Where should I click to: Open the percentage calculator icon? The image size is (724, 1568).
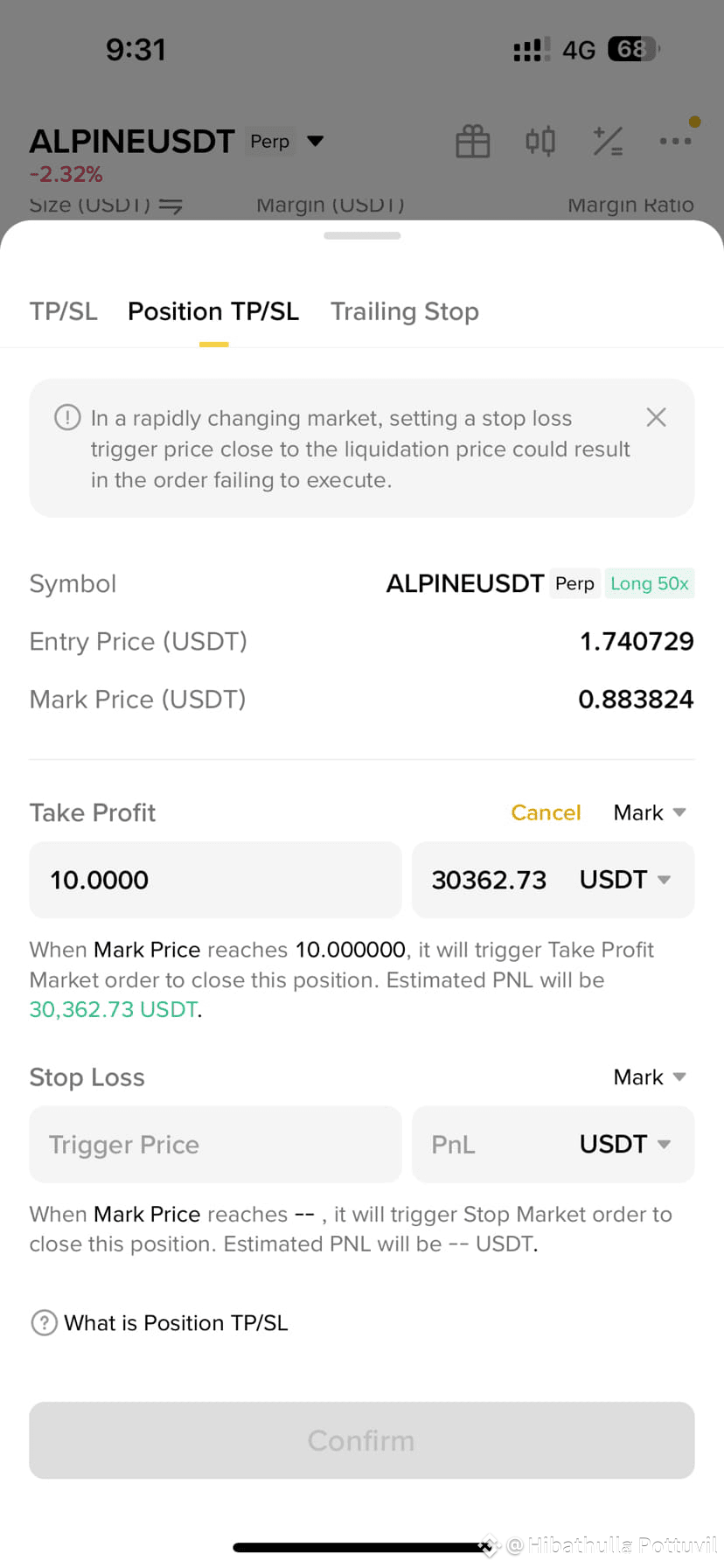pyautogui.click(x=608, y=141)
